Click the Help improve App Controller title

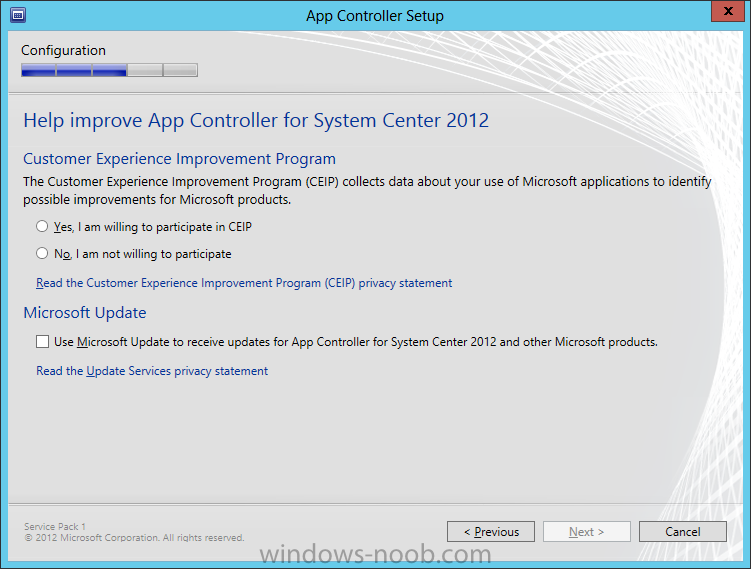pyautogui.click(x=256, y=120)
